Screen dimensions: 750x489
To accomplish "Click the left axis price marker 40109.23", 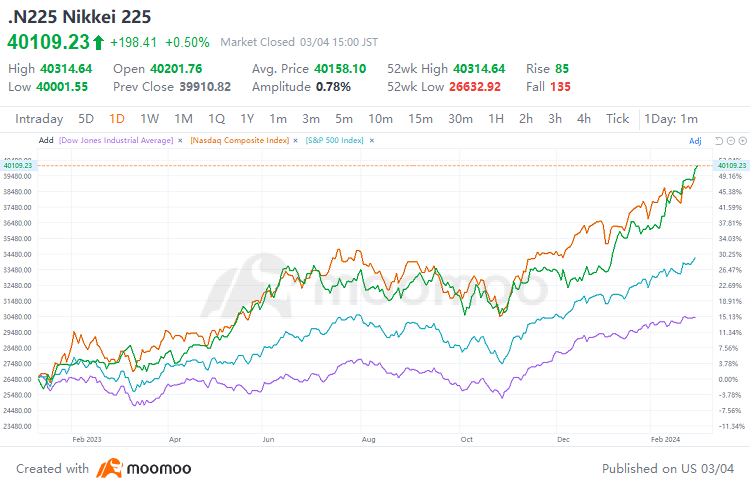I will coord(18,166).
